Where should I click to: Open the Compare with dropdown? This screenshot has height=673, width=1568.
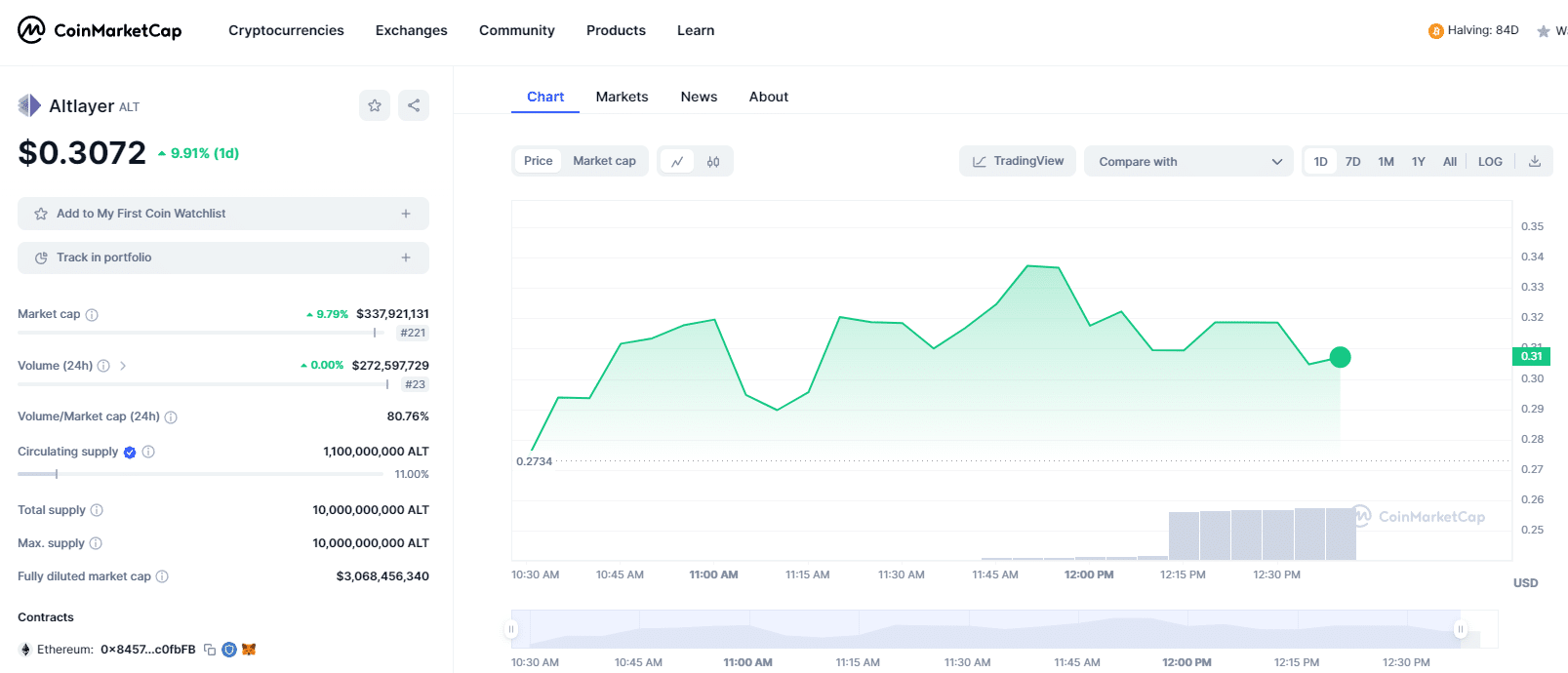(x=1188, y=162)
